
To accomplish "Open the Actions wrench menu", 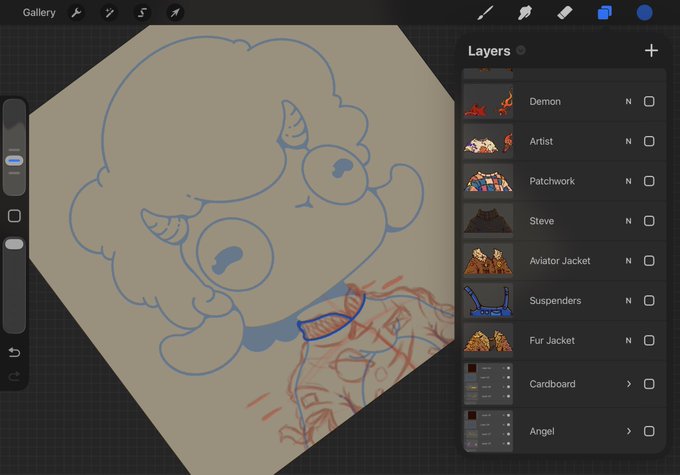I will pyautogui.click(x=76, y=13).
